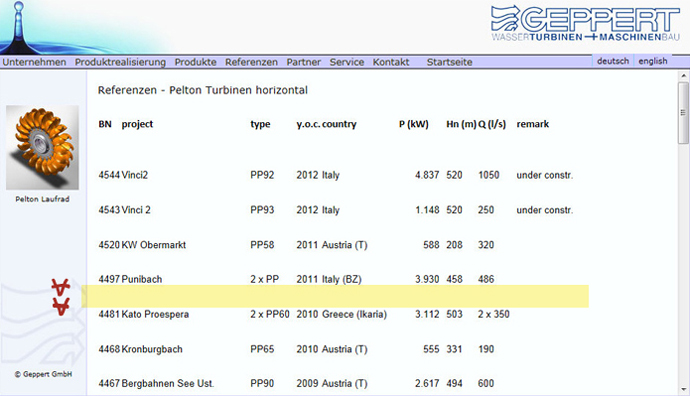
Task: Click the scrollbar down arrow
Action: [x=683, y=389]
